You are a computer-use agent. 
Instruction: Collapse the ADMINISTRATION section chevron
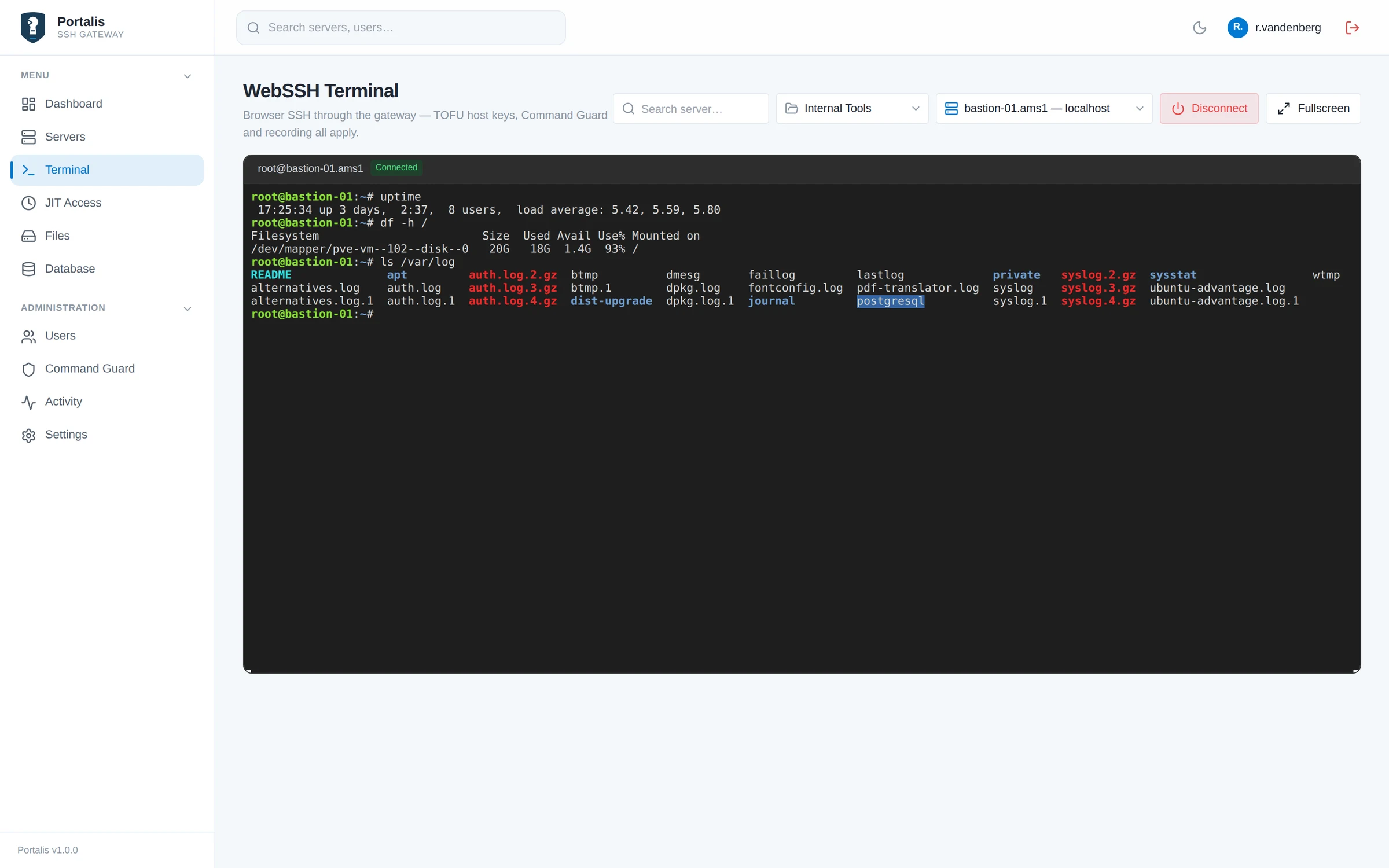coord(187,308)
